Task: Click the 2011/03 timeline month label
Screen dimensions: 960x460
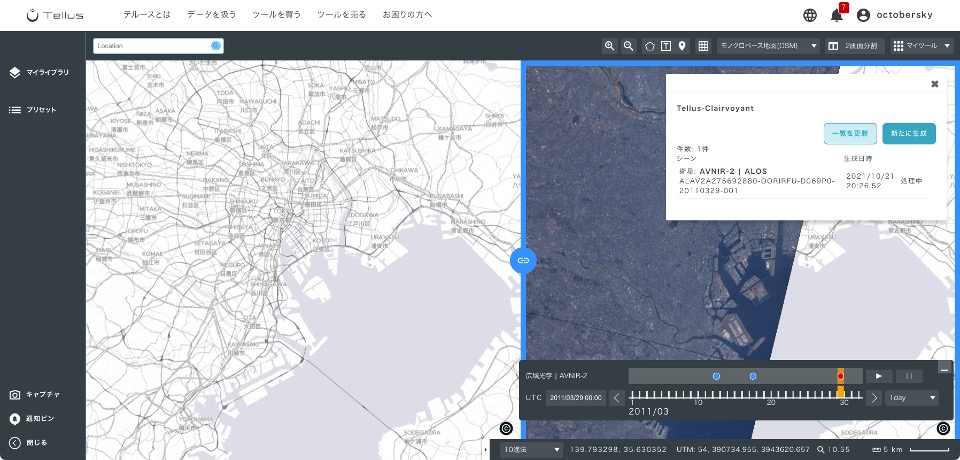Action: click(x=648, y=412)
